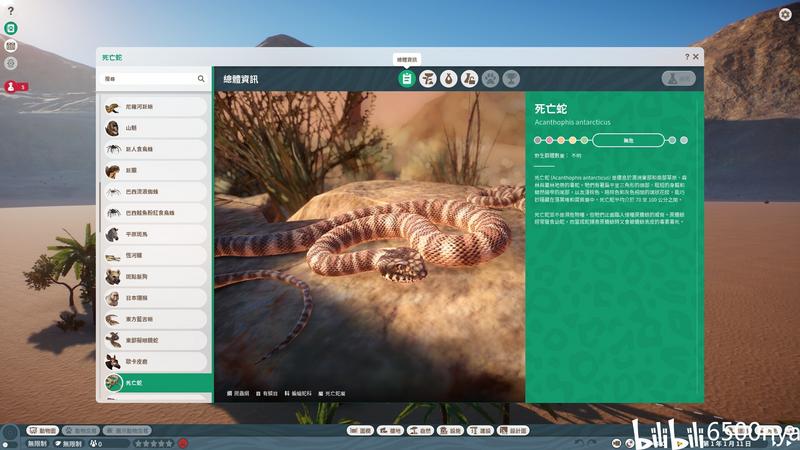Click the first orange conservation status dot

pyautogui.click(x=561, y=140)
